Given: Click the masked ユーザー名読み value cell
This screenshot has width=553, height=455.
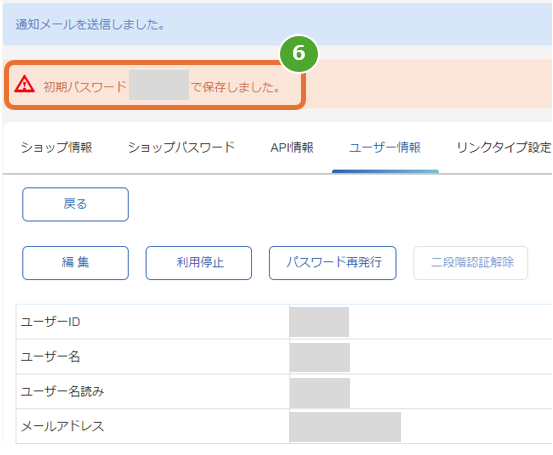Looking at the screenshot, I should 320,392.
